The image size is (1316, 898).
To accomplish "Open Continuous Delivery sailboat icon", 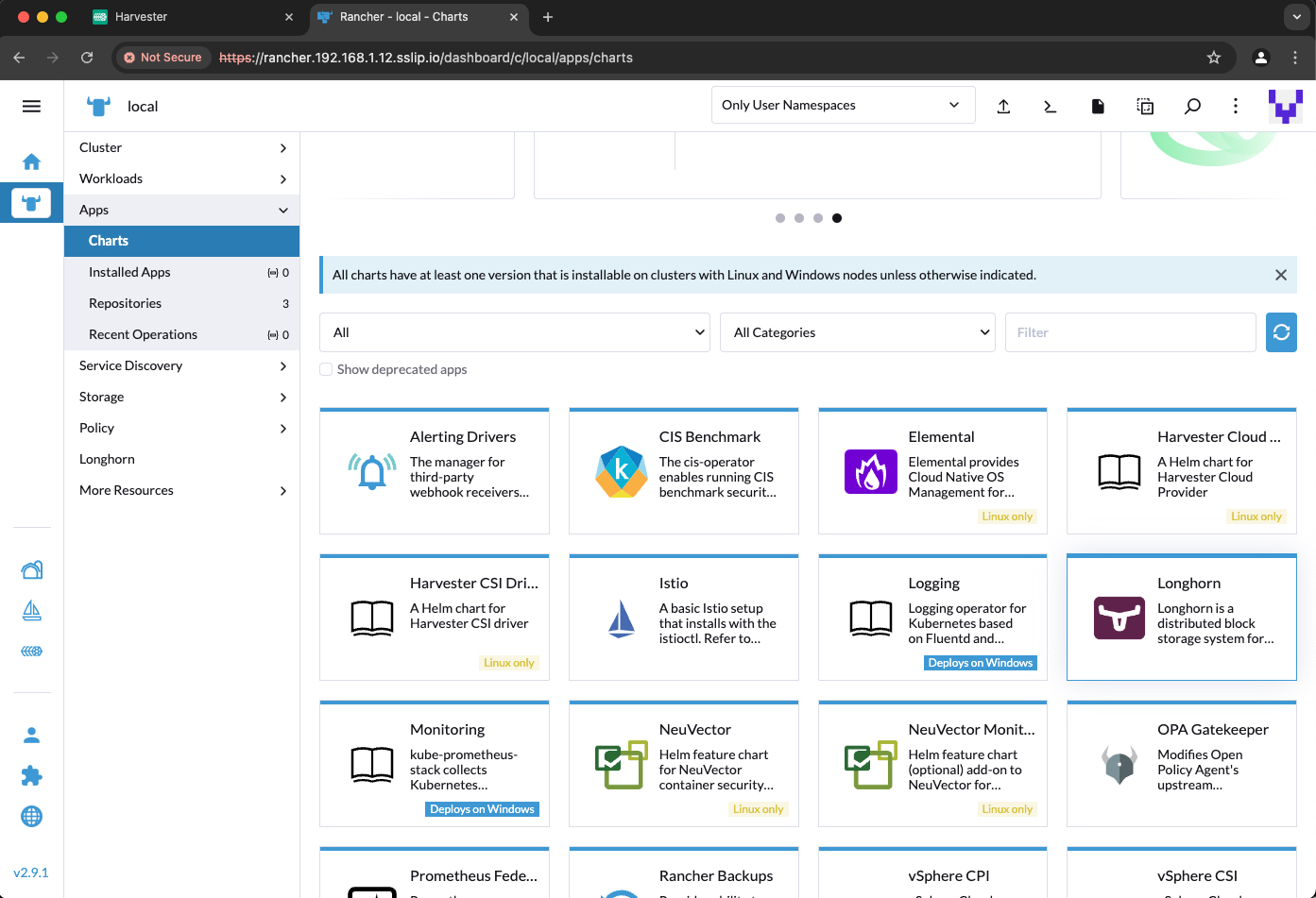I will [31, 611].
